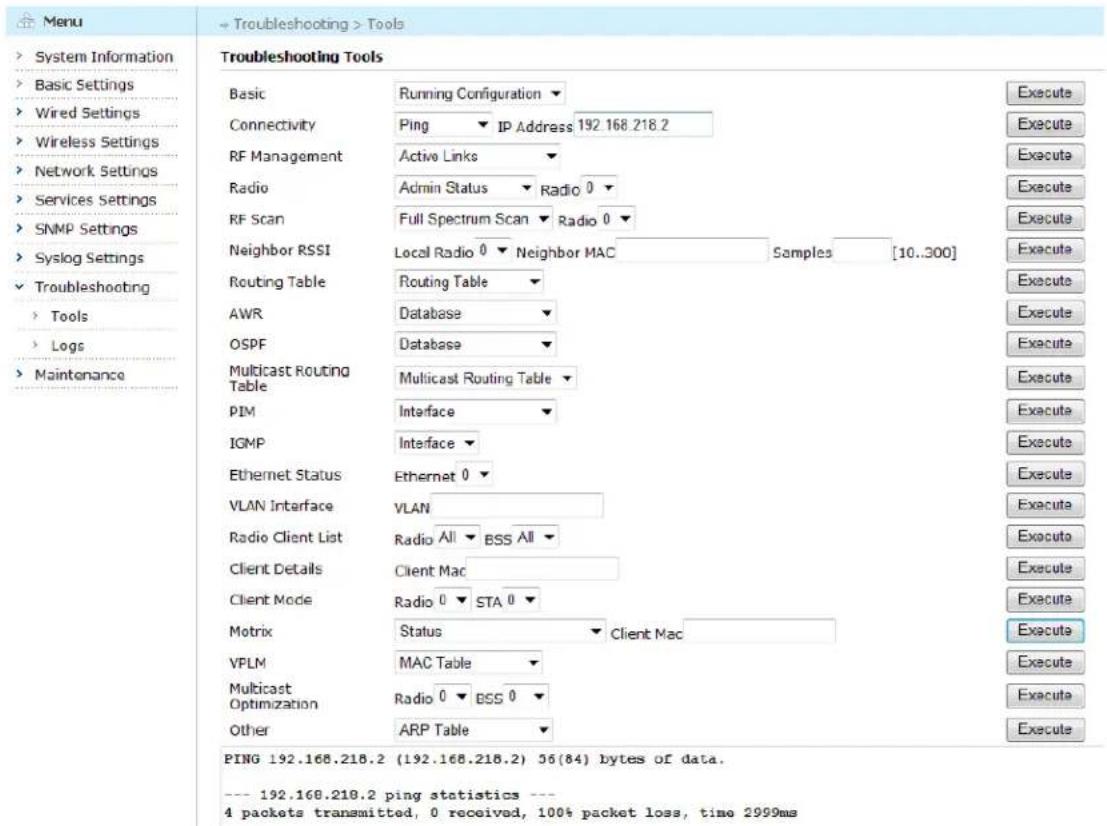Execute the RF Management tool
The height and width of the screenshot is (826, 1107).
point(1045,155)
